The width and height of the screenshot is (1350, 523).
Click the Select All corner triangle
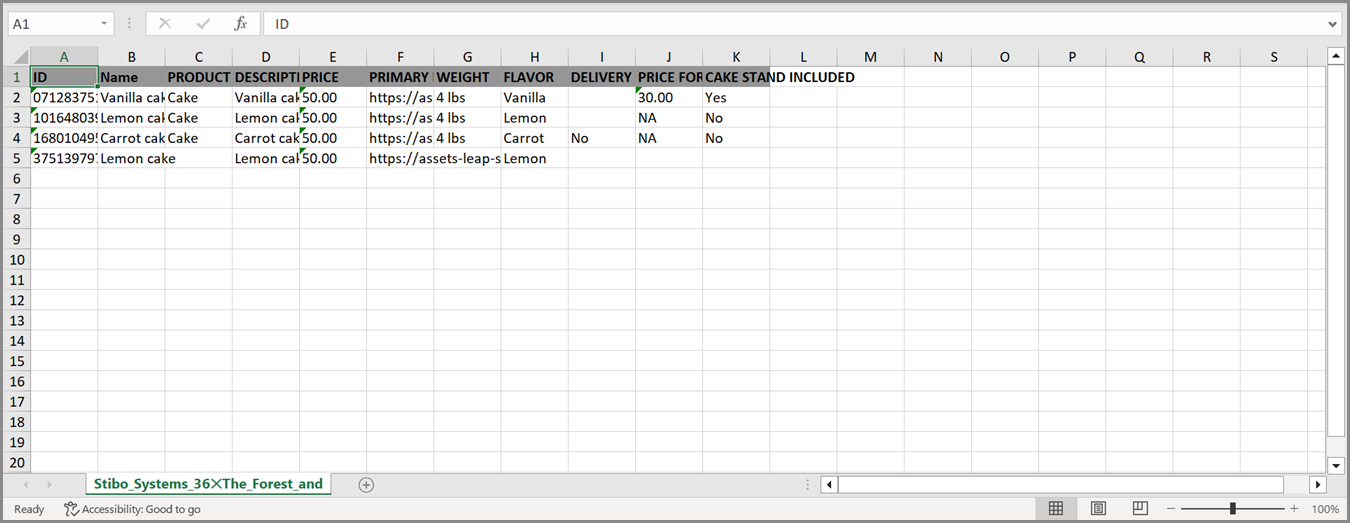[x=17, y=57]
